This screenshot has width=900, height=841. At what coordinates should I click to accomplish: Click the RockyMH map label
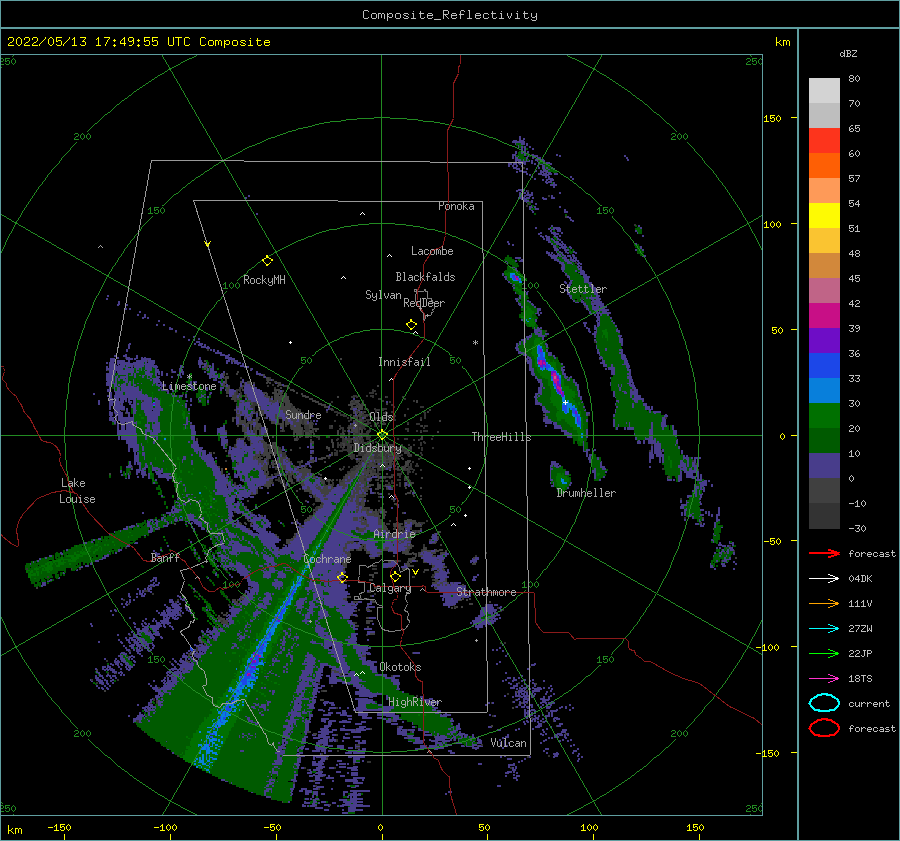(x=264, y=280)
